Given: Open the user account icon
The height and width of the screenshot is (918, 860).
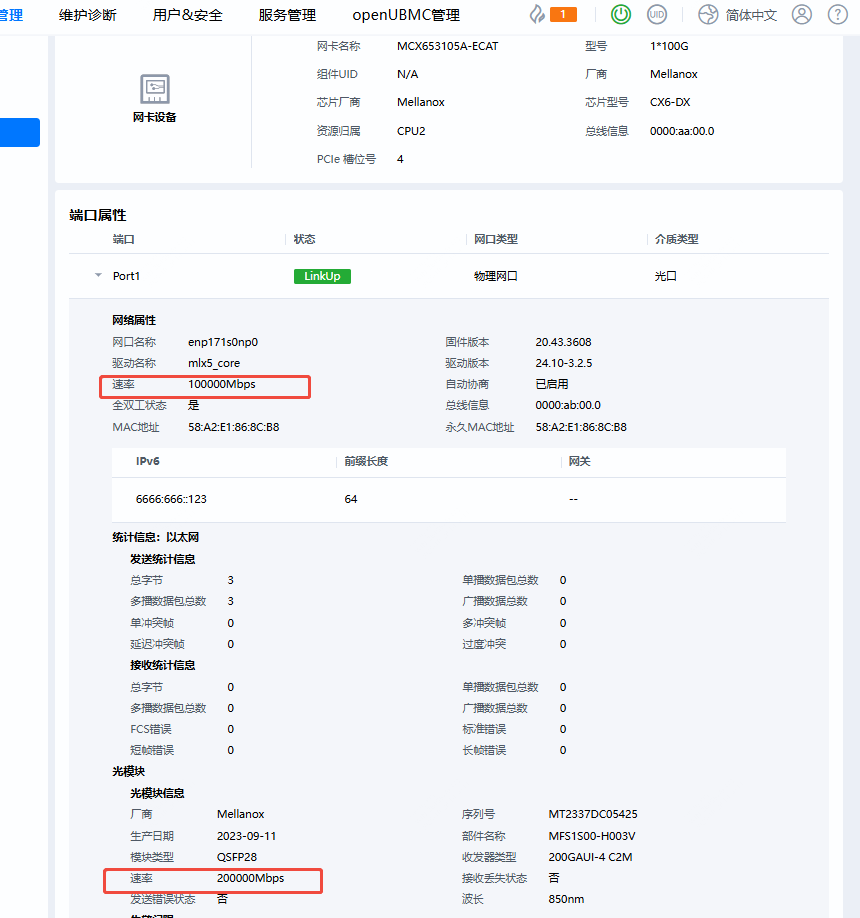Looking at the screenshot, I should 801,15.
